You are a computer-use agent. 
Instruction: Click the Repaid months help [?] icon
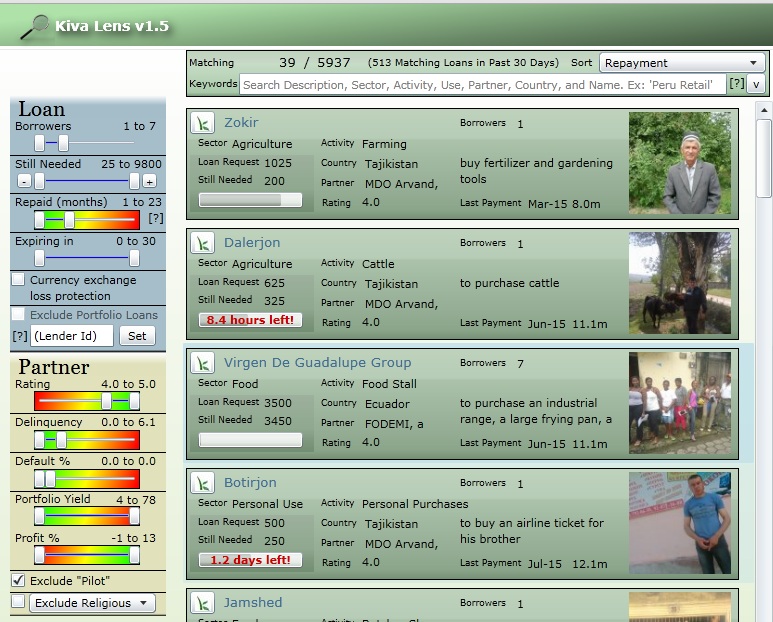(x=156, y=218)
